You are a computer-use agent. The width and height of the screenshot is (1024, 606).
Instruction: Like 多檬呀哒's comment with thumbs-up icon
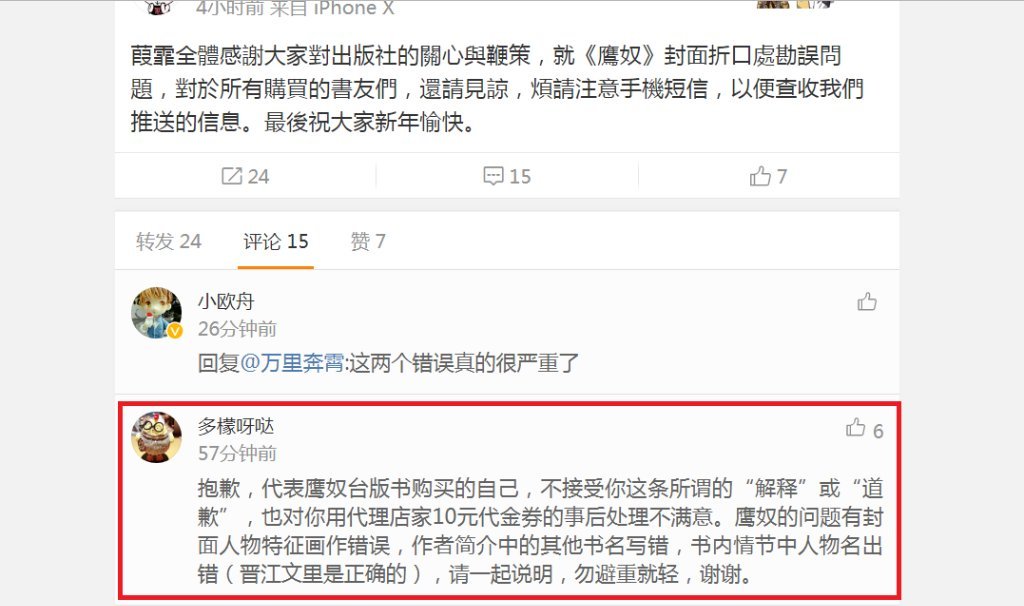(x=856, y=428)
